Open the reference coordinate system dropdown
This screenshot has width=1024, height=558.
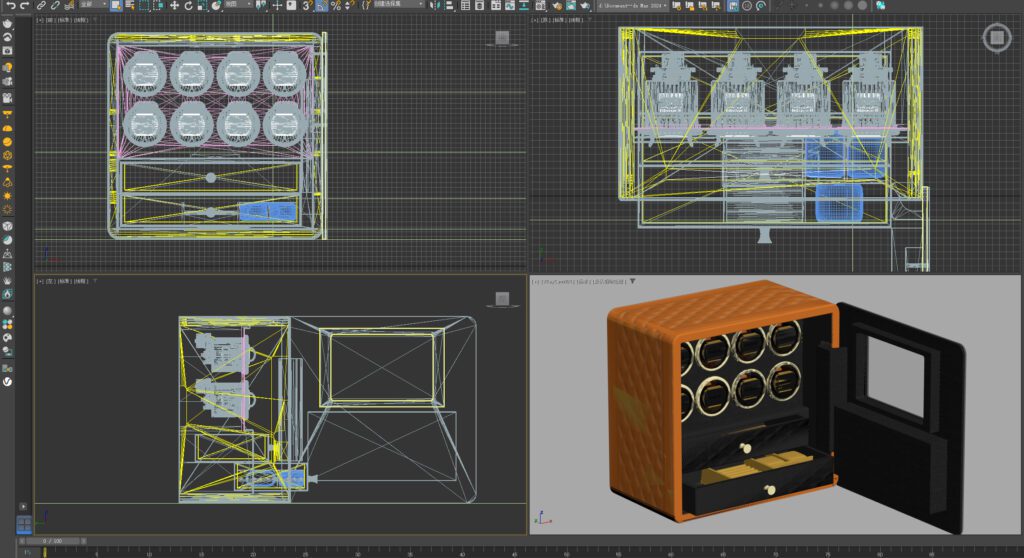click(x=242, y=6)
